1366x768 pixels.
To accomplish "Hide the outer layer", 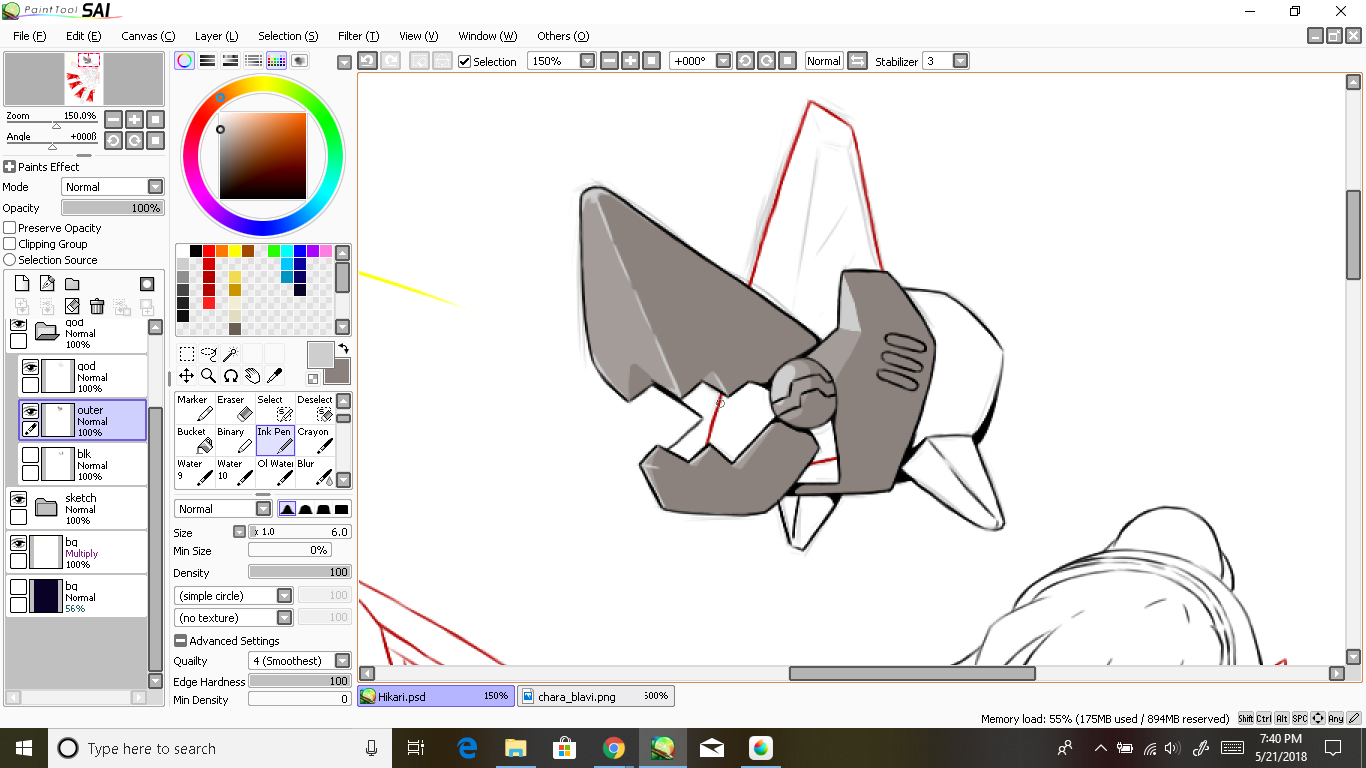I will click(30, 411).
